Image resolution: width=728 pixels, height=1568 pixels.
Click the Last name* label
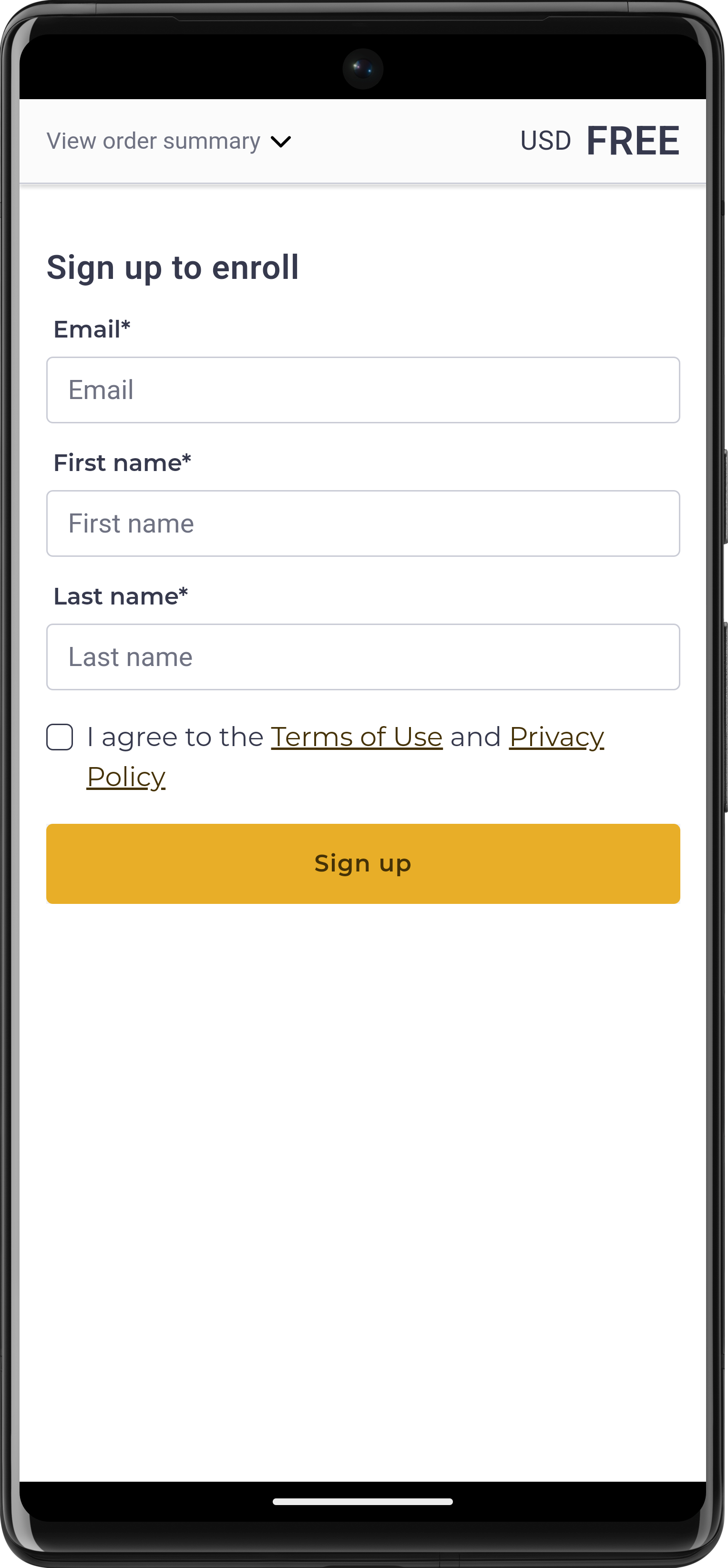click(x=121, y=596)
